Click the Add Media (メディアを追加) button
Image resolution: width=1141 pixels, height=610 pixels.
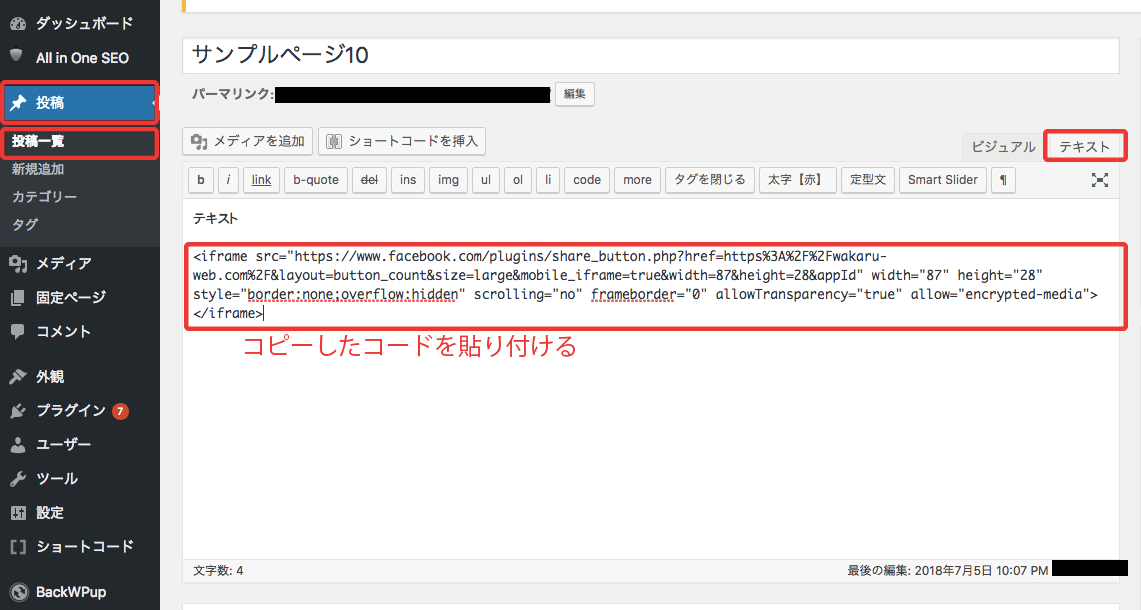[x=248, y=141]
